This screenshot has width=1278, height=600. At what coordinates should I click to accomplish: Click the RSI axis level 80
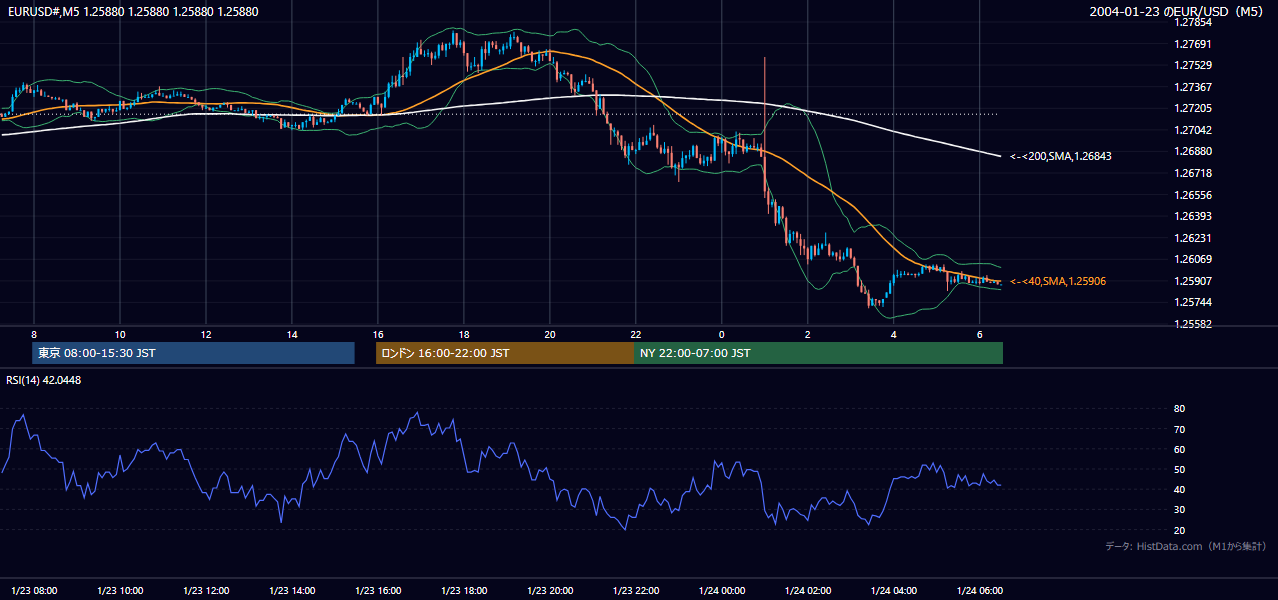point(1179,409)
